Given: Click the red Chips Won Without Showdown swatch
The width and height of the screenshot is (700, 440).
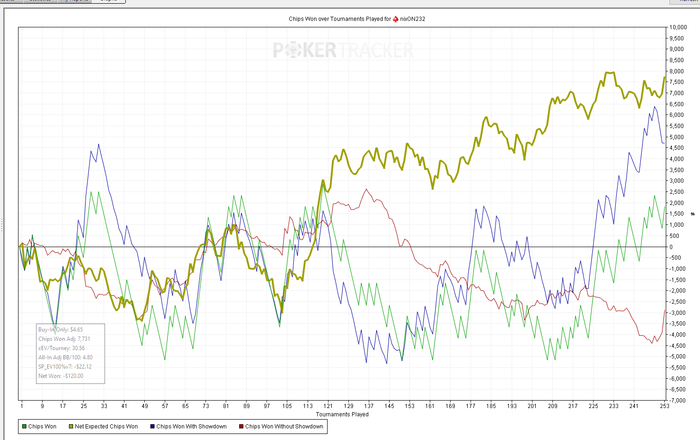Looking at the screenshot, I should pos(241,427).
